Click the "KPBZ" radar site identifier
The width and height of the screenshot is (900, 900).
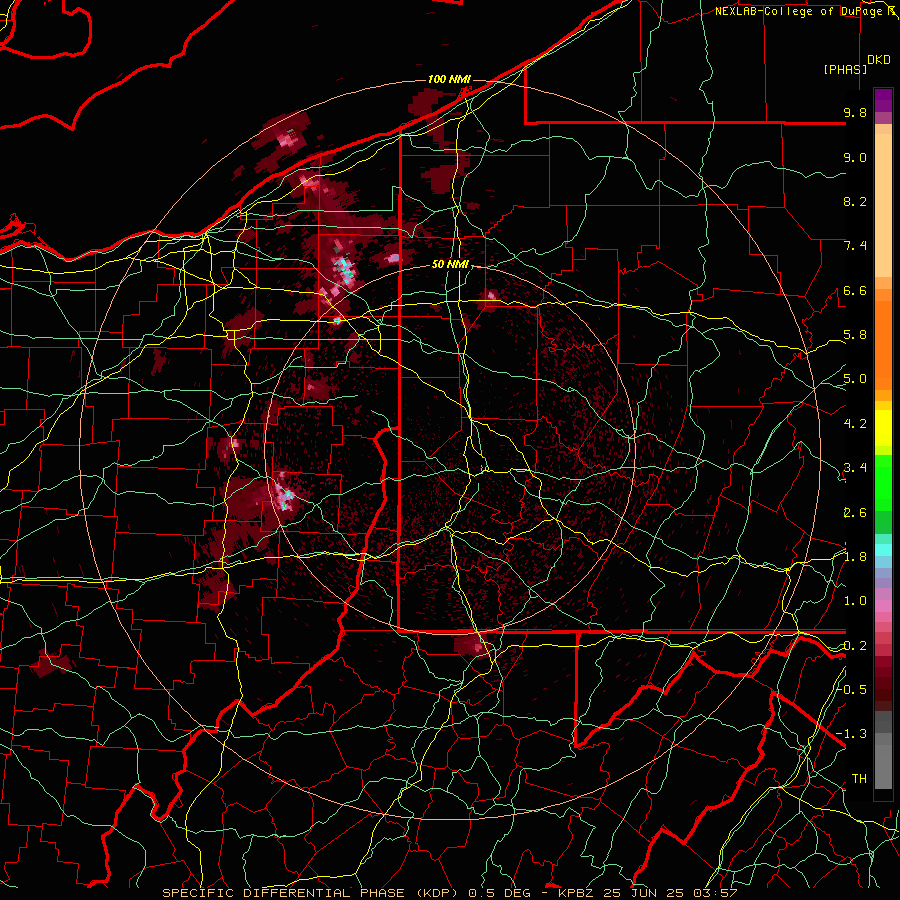coord(577,893)
